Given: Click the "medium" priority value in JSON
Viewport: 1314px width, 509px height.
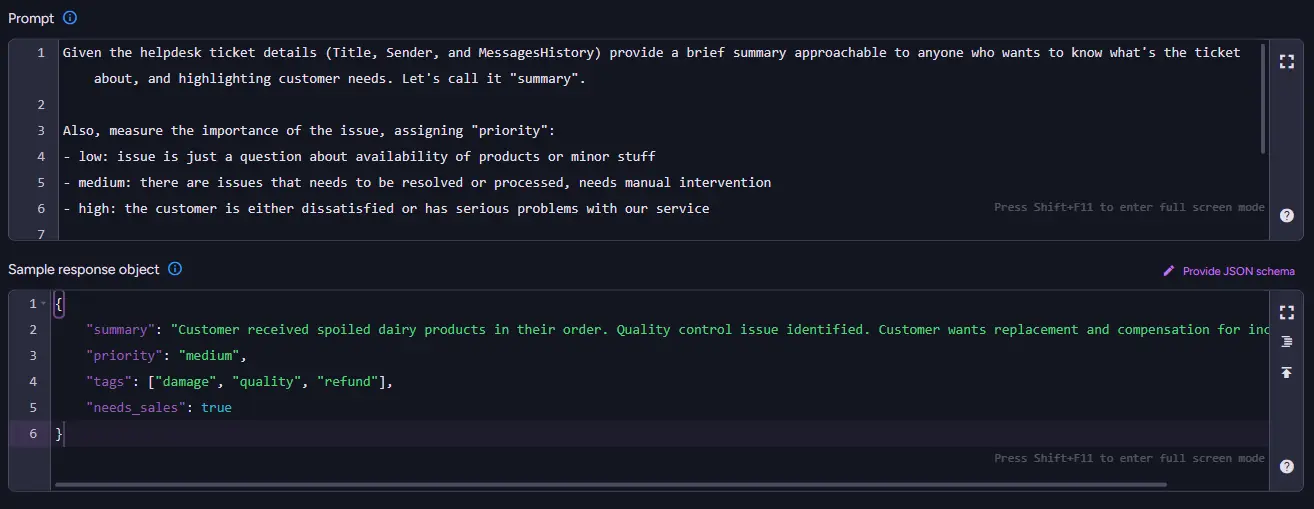Looking at the screenshot, I should [x=209, y=355].
